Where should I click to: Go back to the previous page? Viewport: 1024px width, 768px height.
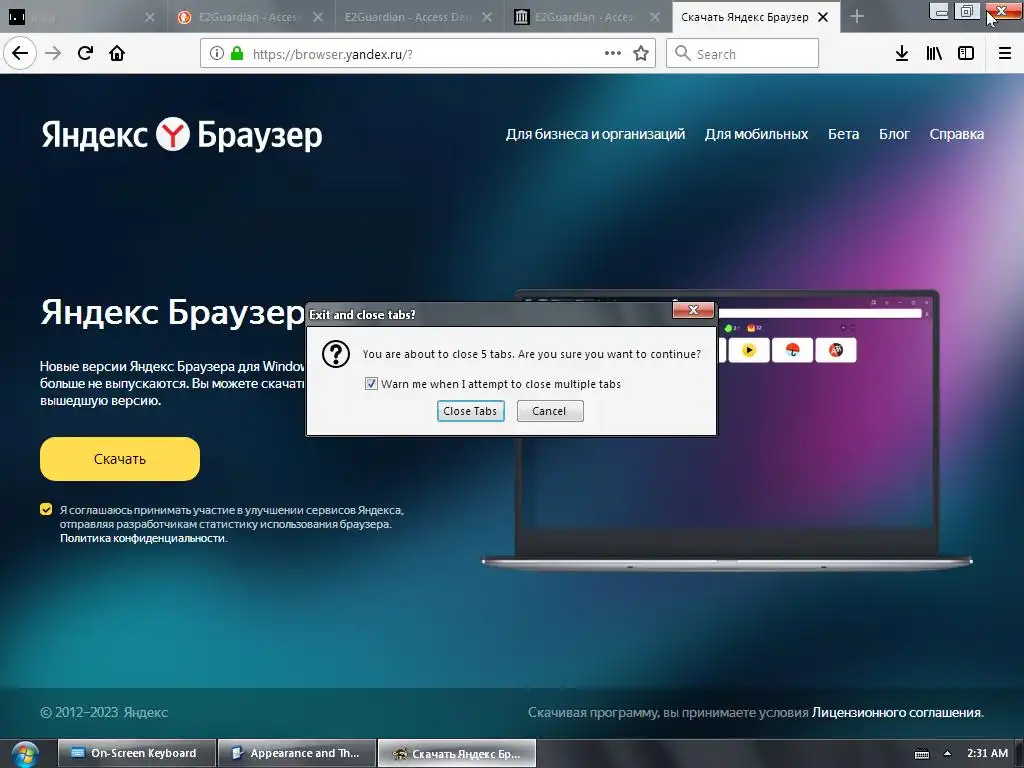[20, 54]
